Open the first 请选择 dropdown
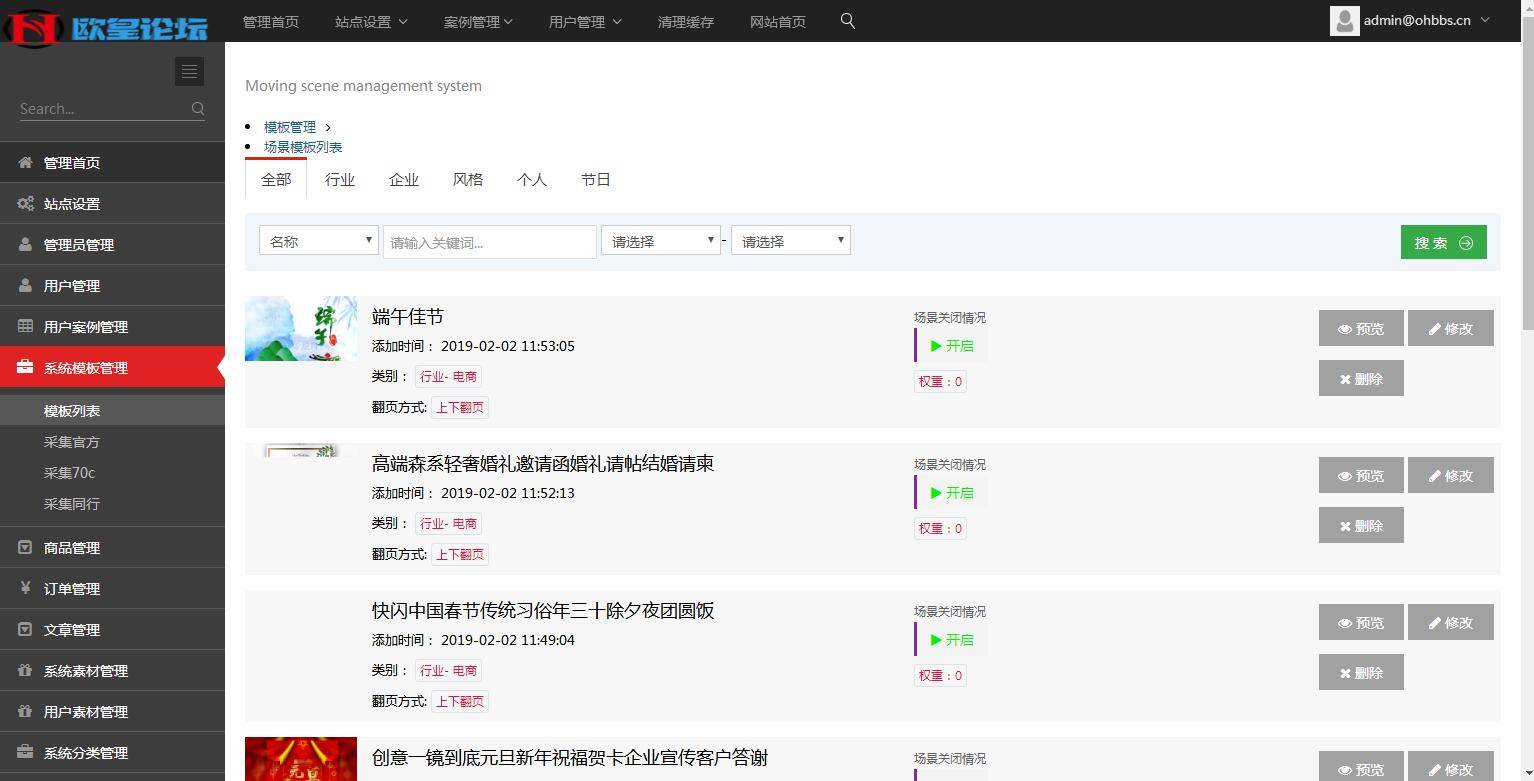 click(660, 240)
